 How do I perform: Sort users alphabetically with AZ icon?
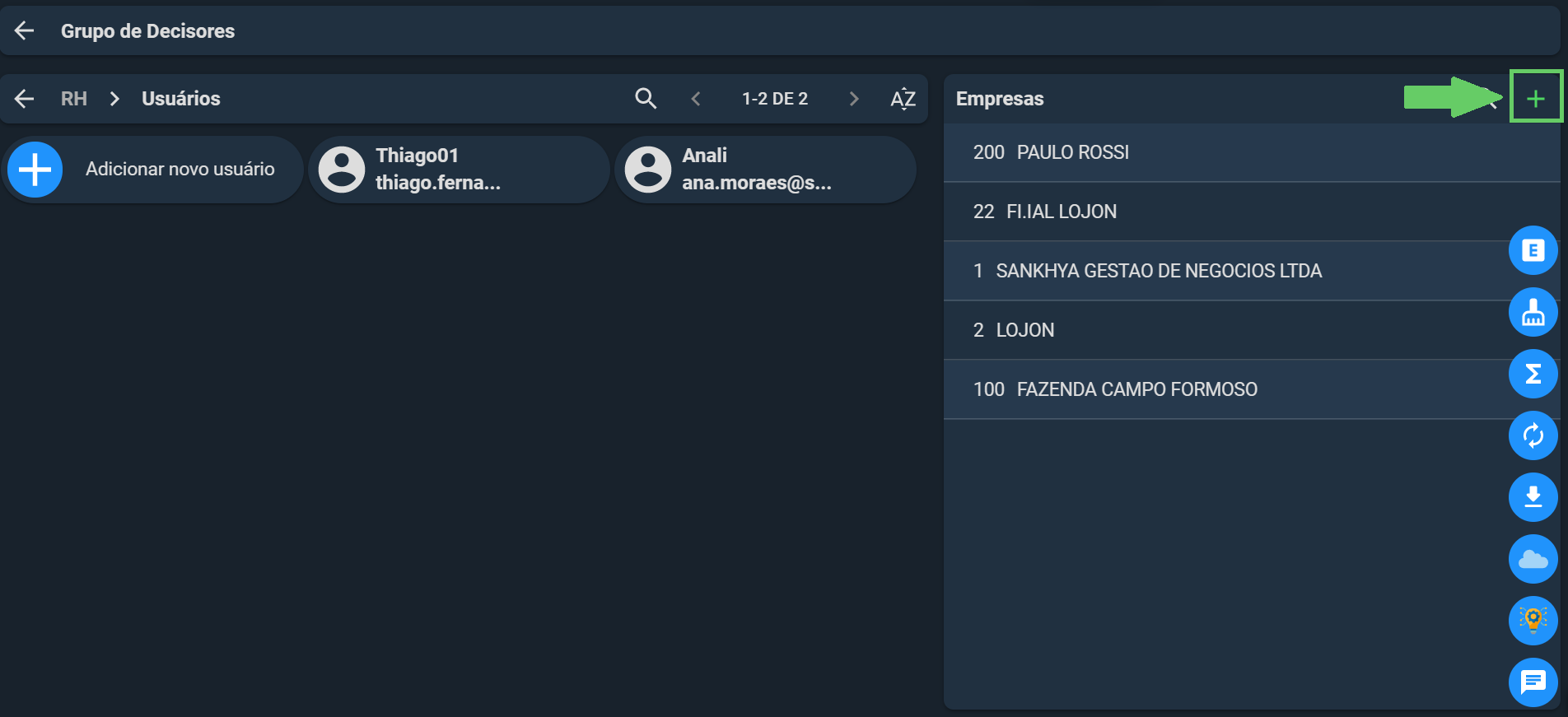(x=903, y=99)
